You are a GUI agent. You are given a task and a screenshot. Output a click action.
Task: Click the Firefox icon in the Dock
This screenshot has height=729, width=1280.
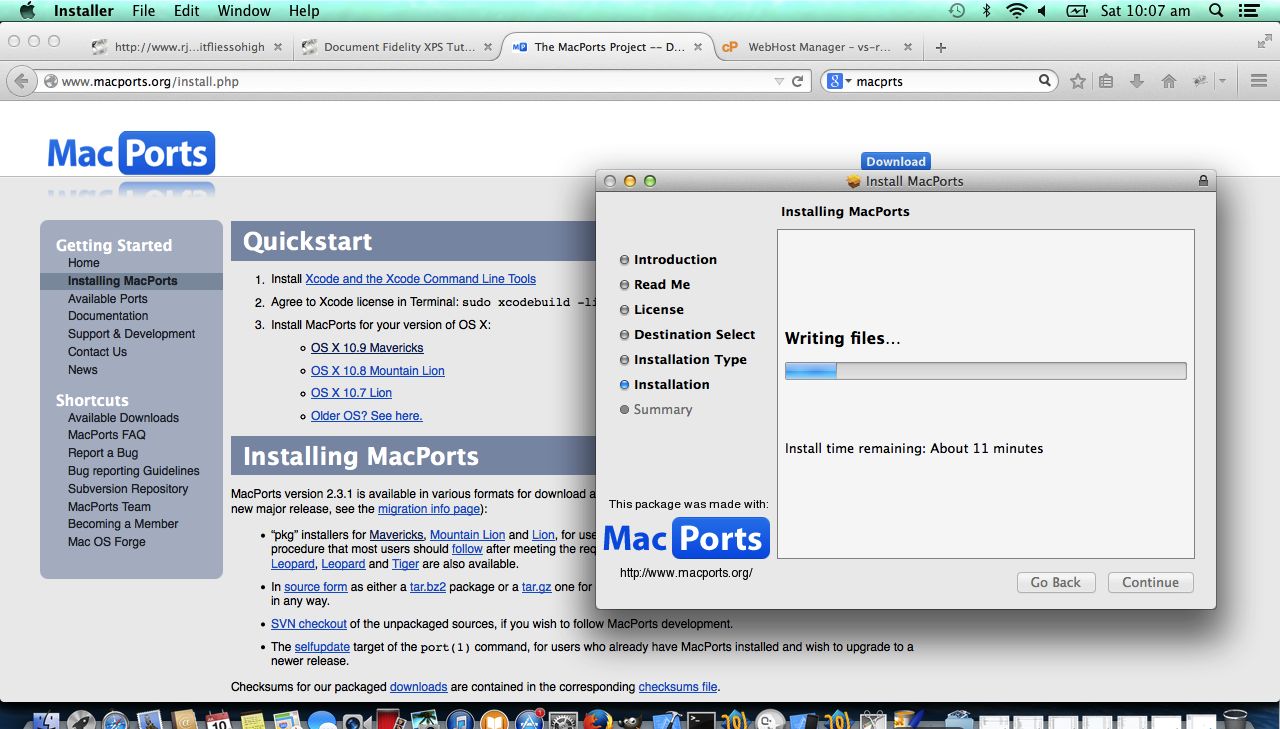point(598,720)
